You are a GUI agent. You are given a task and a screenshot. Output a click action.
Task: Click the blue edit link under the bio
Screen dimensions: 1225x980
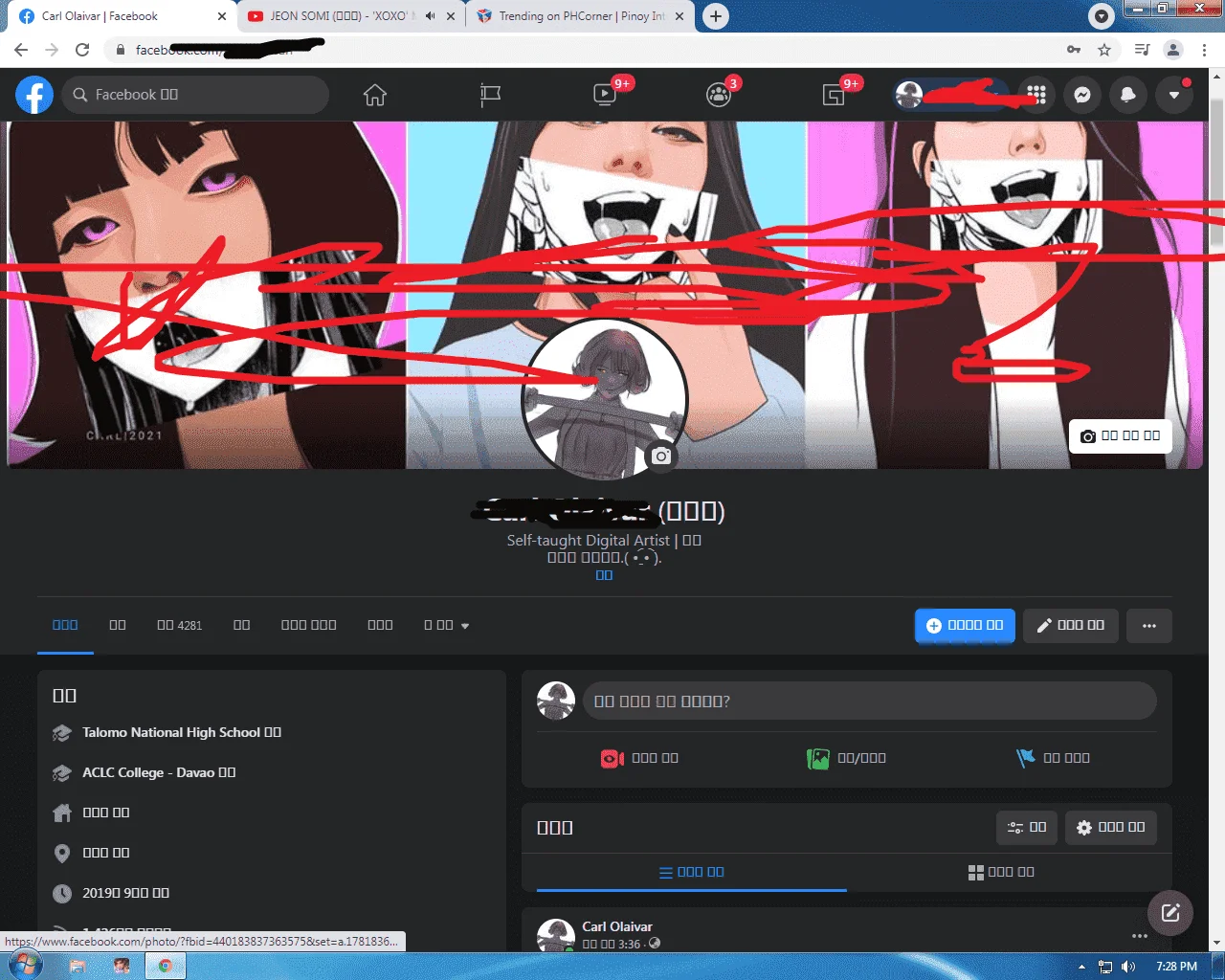click(604, 575)
